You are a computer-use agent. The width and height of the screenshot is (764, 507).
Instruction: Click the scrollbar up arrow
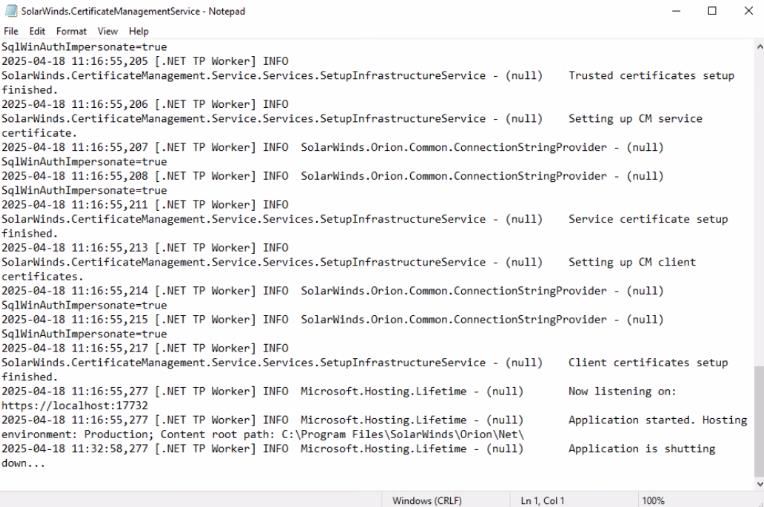pos(759,47)
